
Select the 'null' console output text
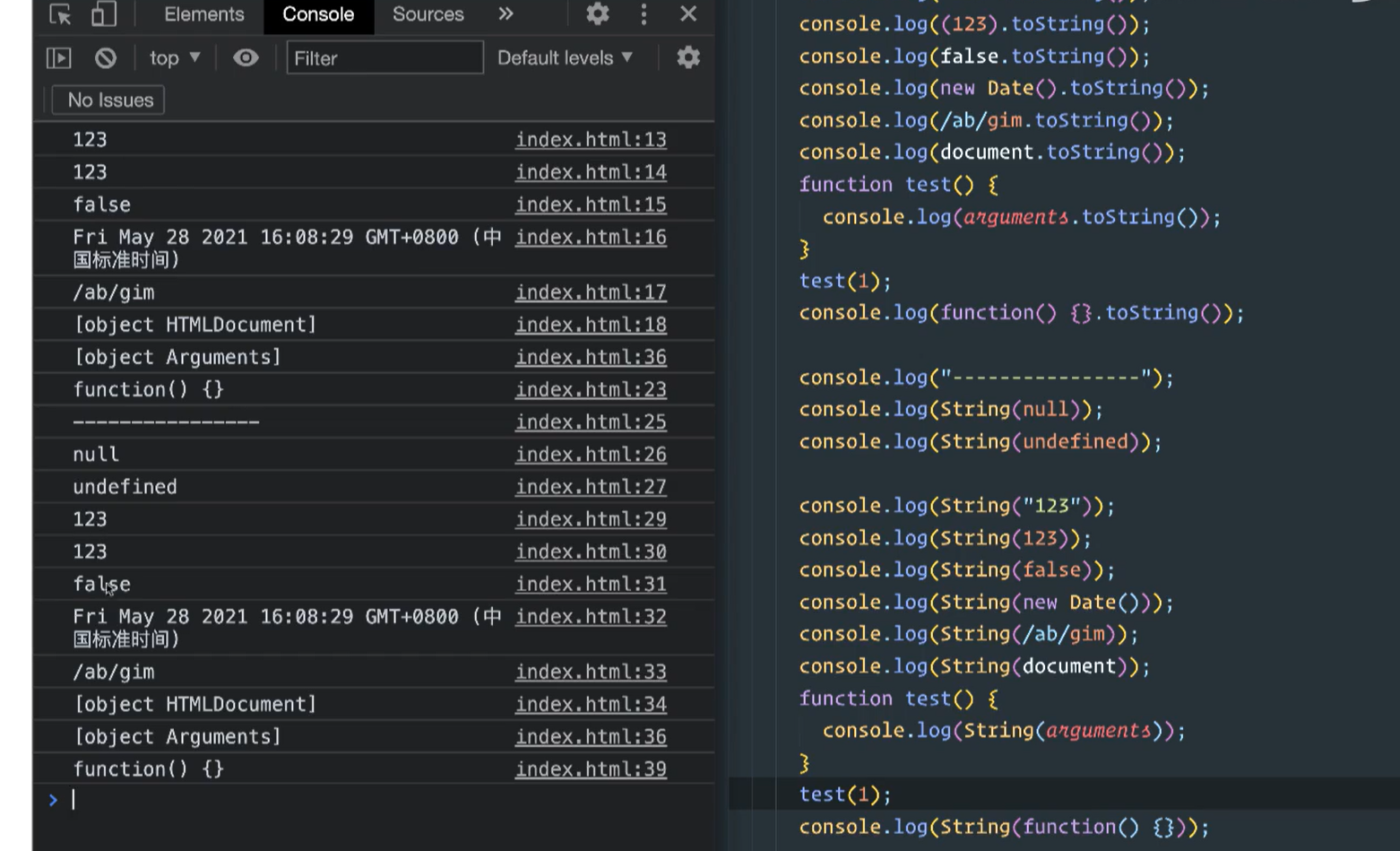tap(96, 455)
